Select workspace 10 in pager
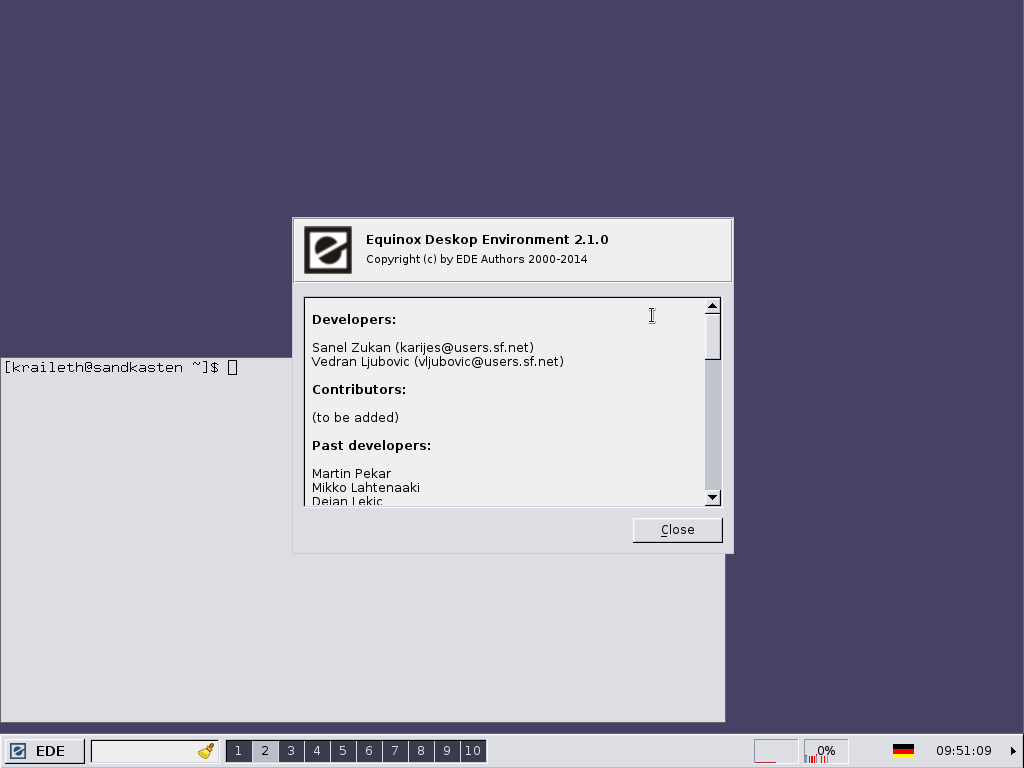 473,751
